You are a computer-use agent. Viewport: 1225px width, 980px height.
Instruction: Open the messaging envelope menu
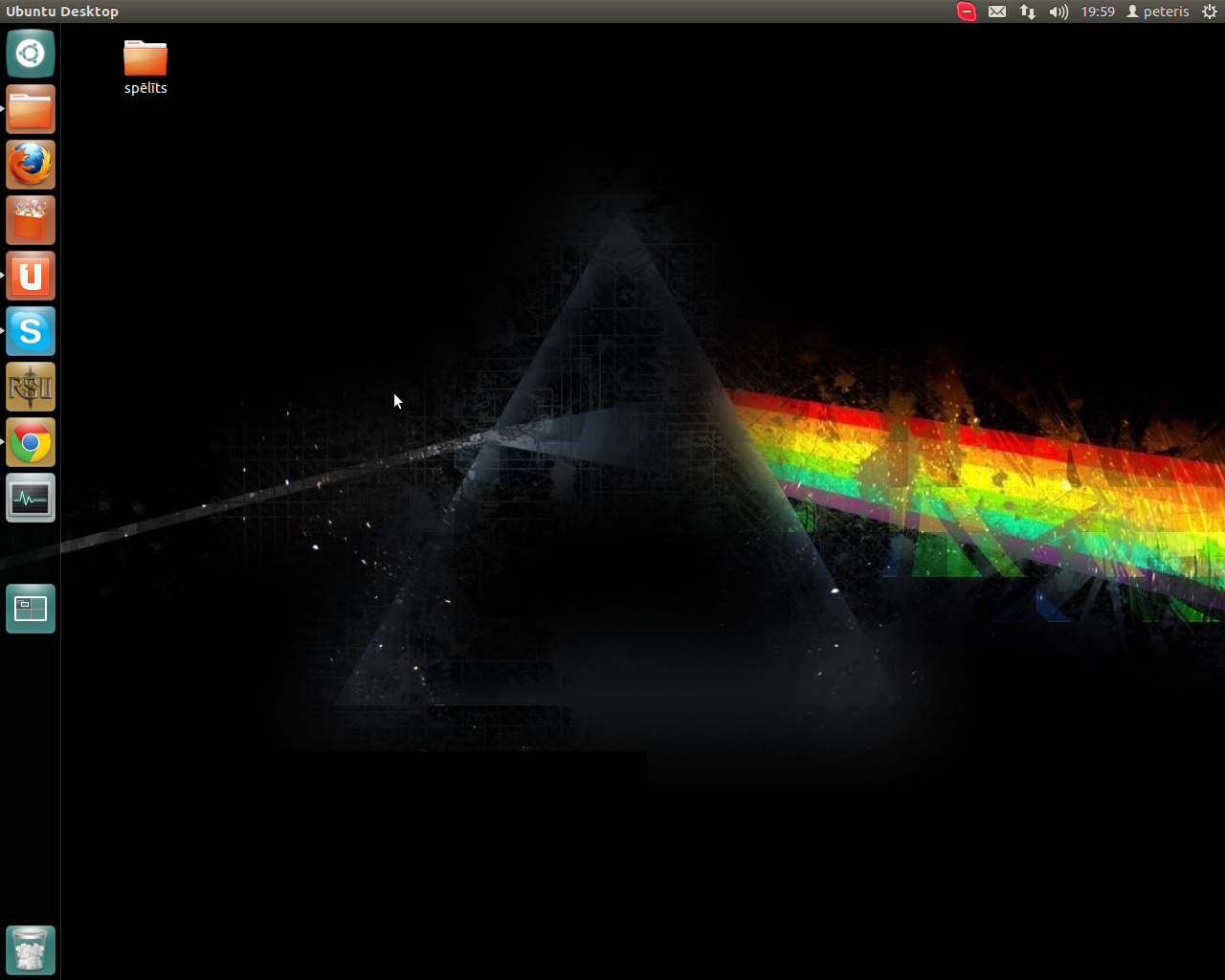click(997, 11)
